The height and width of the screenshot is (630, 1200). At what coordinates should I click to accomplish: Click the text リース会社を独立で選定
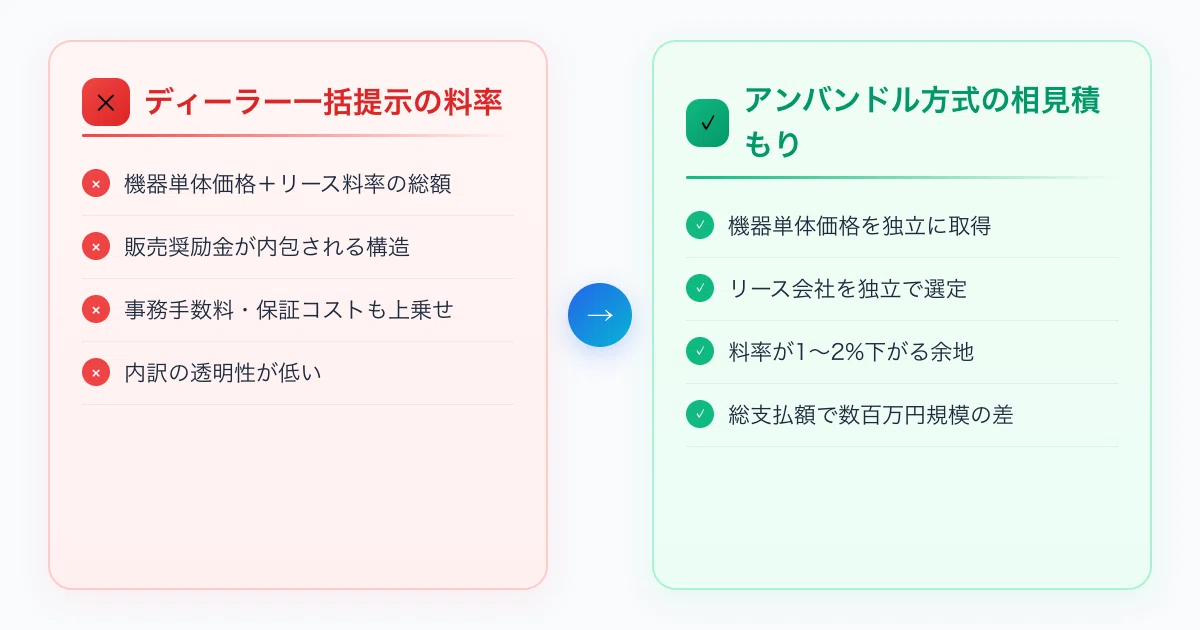[x=848, y=289]
